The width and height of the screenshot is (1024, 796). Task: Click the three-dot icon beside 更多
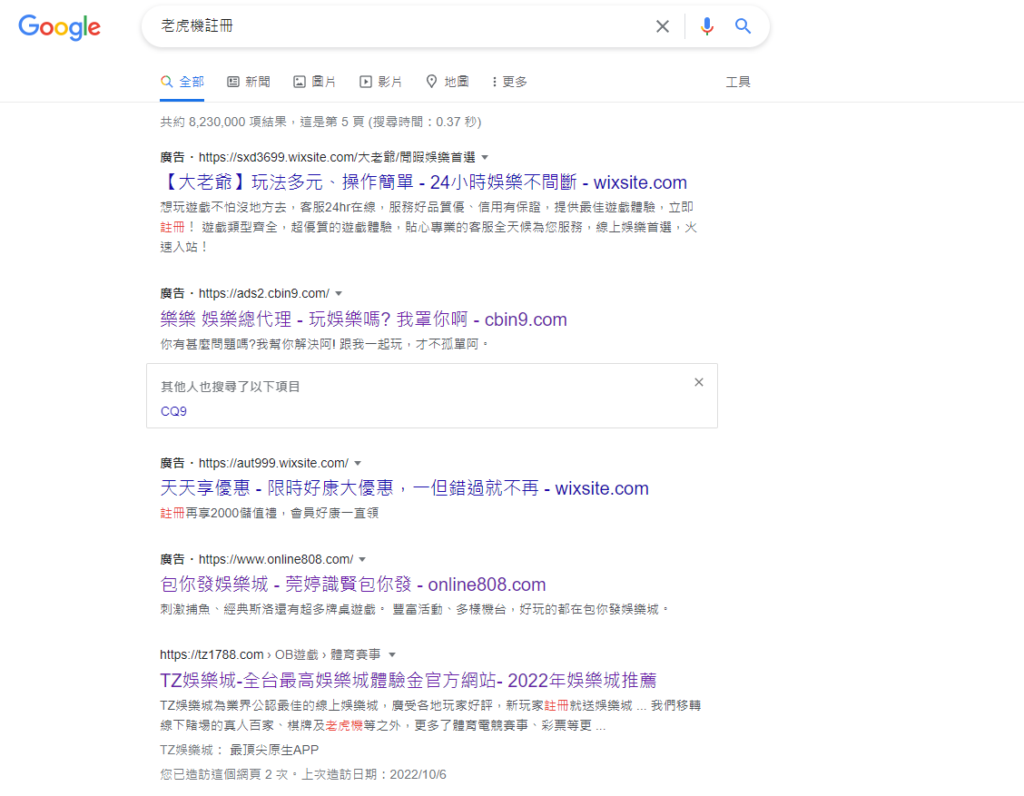click(494, 82)
